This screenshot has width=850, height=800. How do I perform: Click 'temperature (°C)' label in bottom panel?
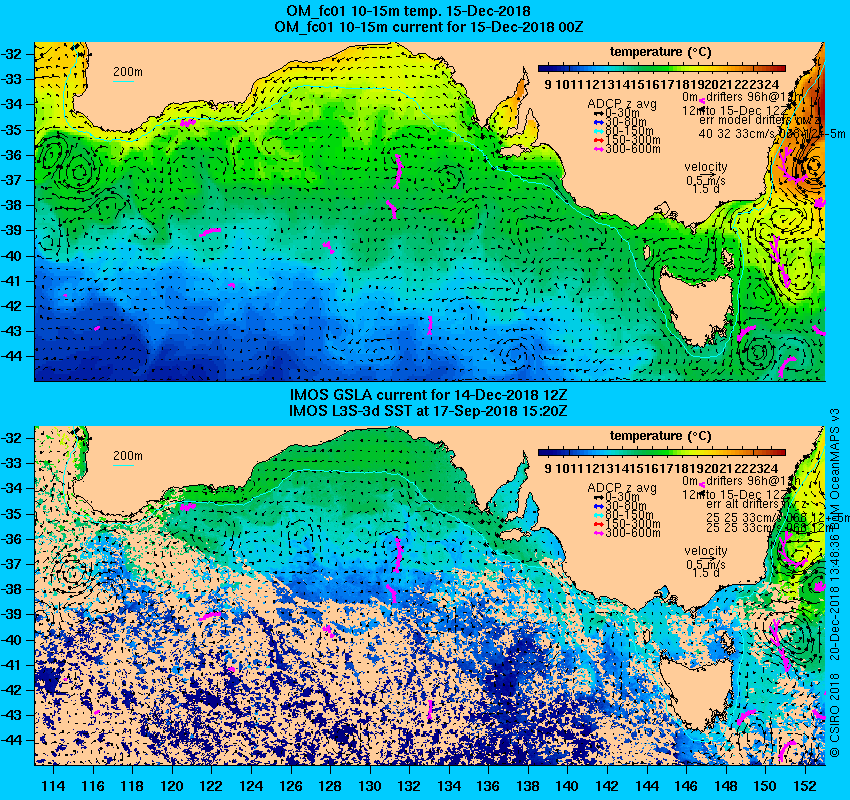(x=660, y=436)
